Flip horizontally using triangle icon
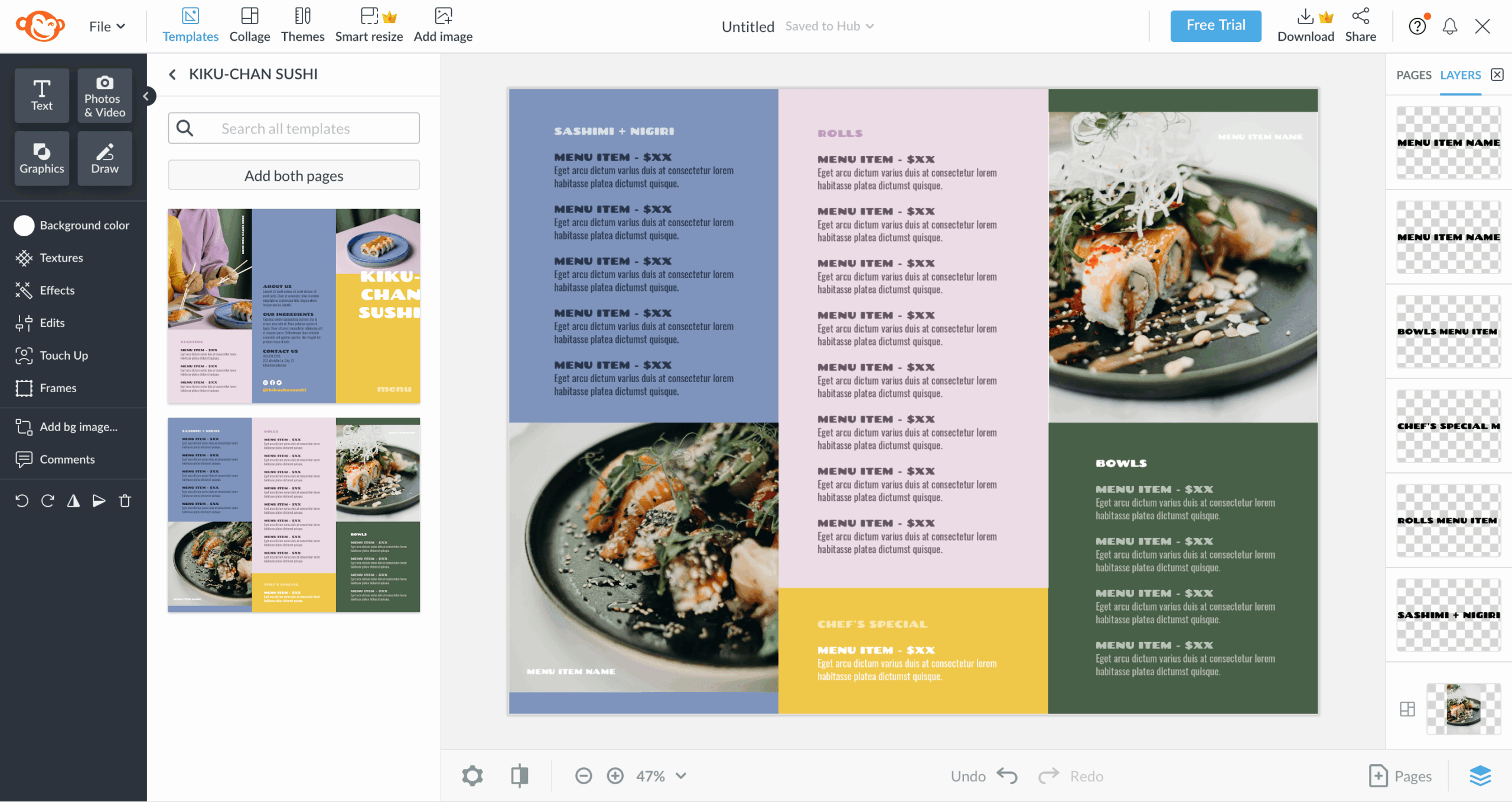The height and width of the screenshot is (802, 1512). tap(73, 501)
